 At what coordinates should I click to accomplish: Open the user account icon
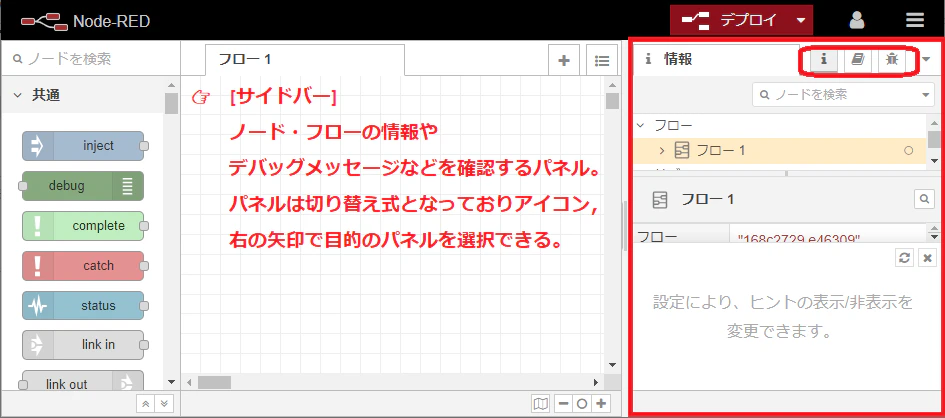point(856,20)
